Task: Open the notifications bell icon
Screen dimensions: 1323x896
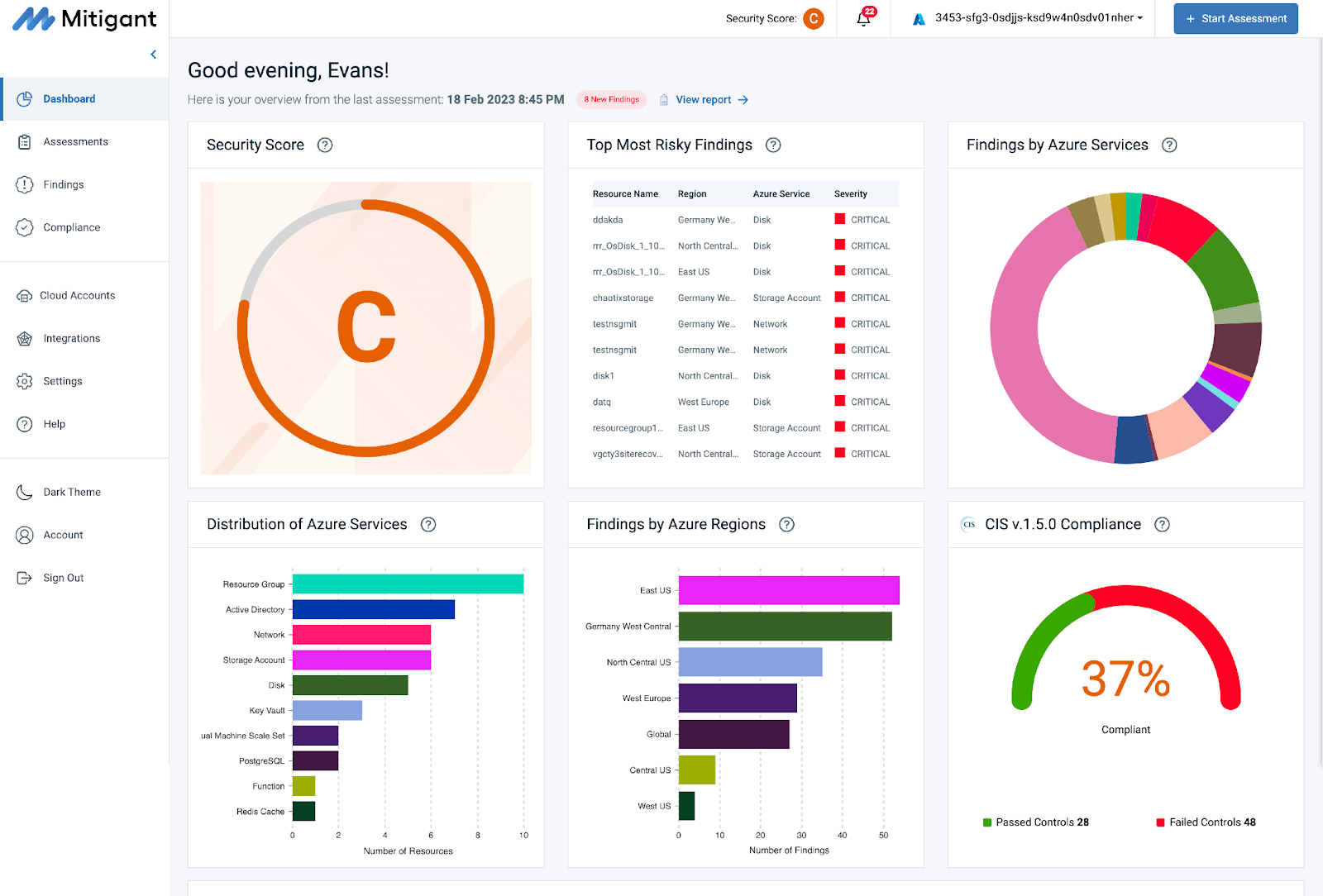Action: point(864,18)
